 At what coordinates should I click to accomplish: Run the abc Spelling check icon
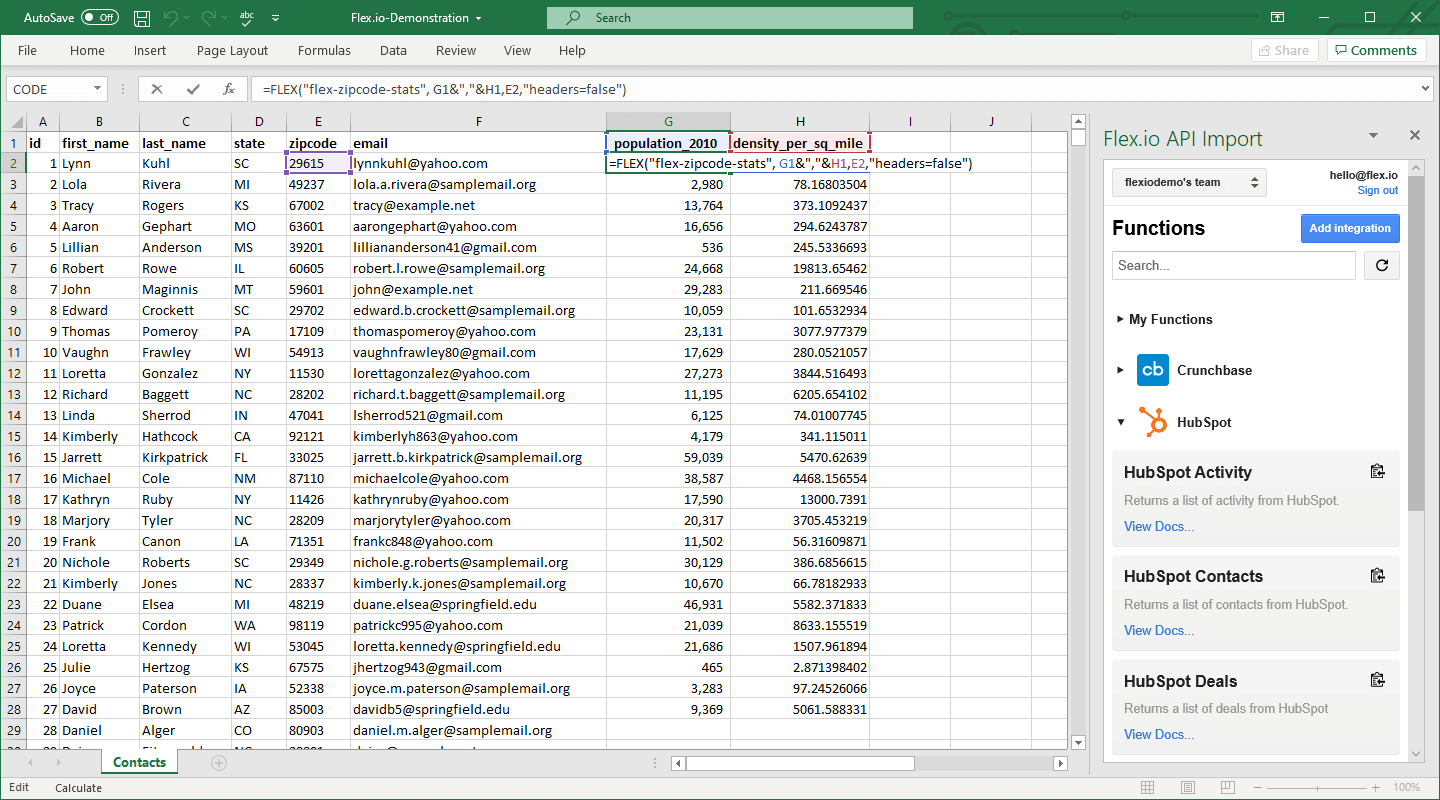247,18
